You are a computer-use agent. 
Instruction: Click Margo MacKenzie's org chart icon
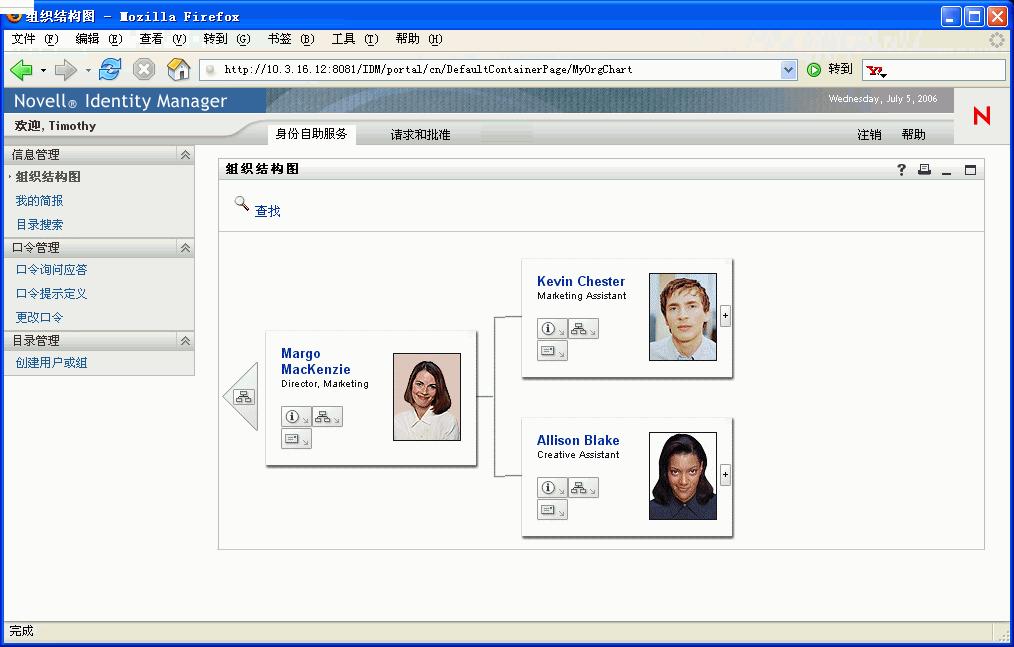(x=327, y=417)
